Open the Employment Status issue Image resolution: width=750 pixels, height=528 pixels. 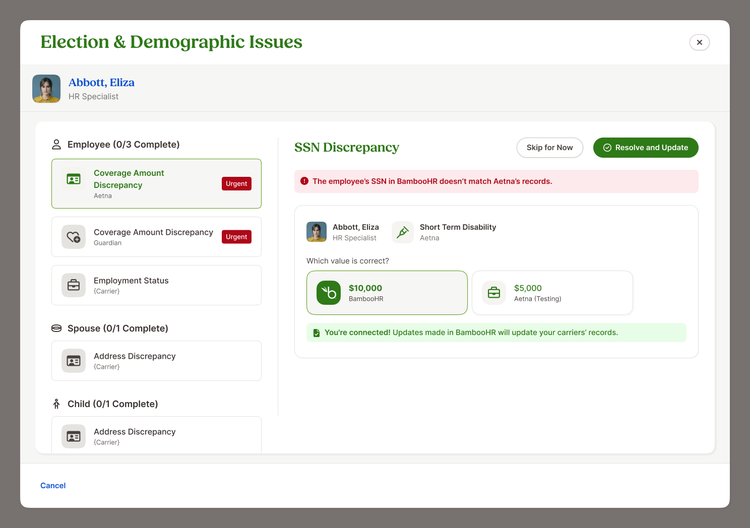pos(156,285)
